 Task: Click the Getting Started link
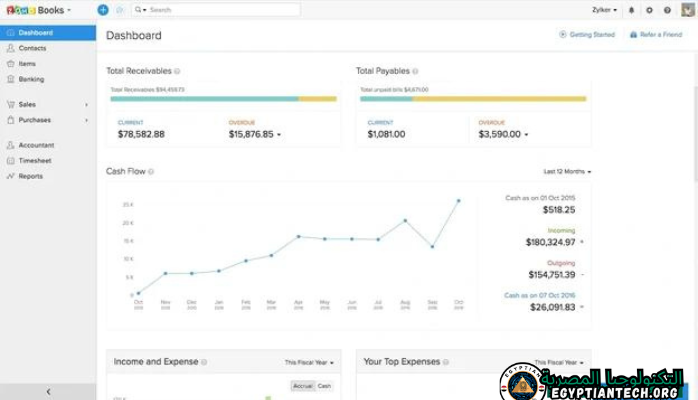591,35
